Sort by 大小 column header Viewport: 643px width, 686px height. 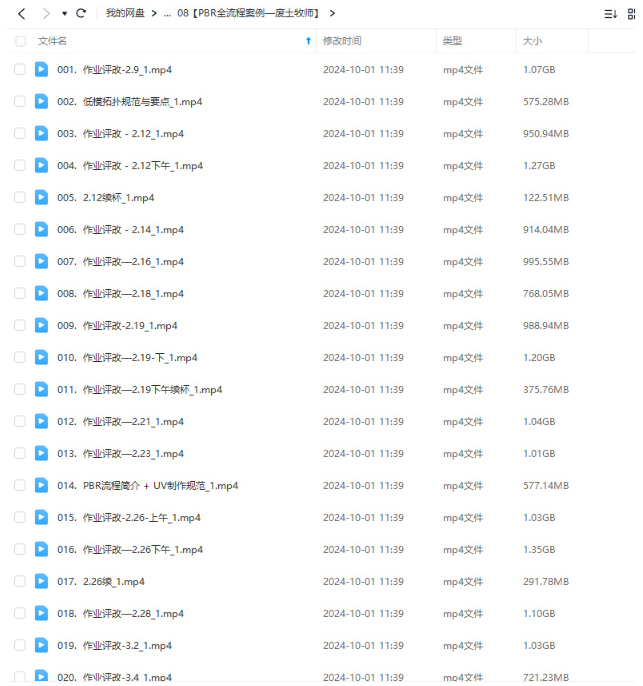(x=532, y=41)
